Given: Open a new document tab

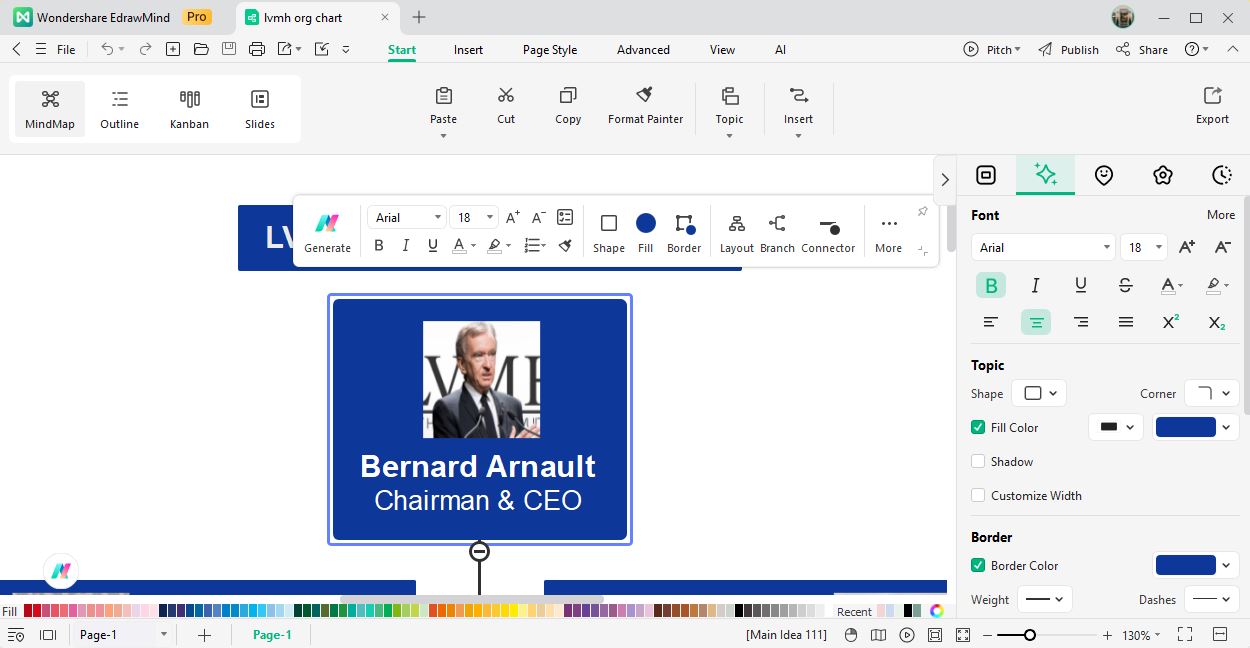Looking at the screenshot, I should click(419, 17).
